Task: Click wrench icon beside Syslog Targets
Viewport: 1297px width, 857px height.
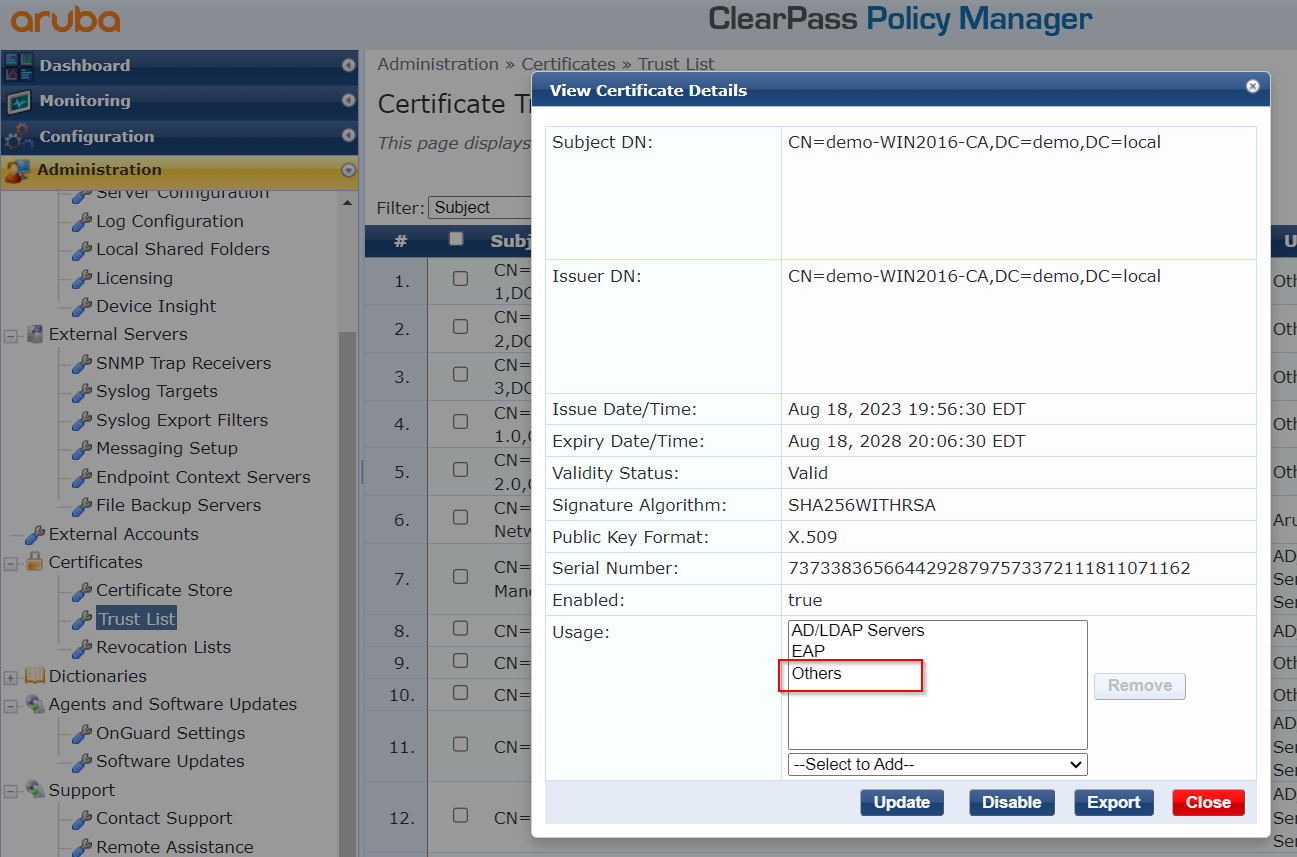Action: point(82,392)
